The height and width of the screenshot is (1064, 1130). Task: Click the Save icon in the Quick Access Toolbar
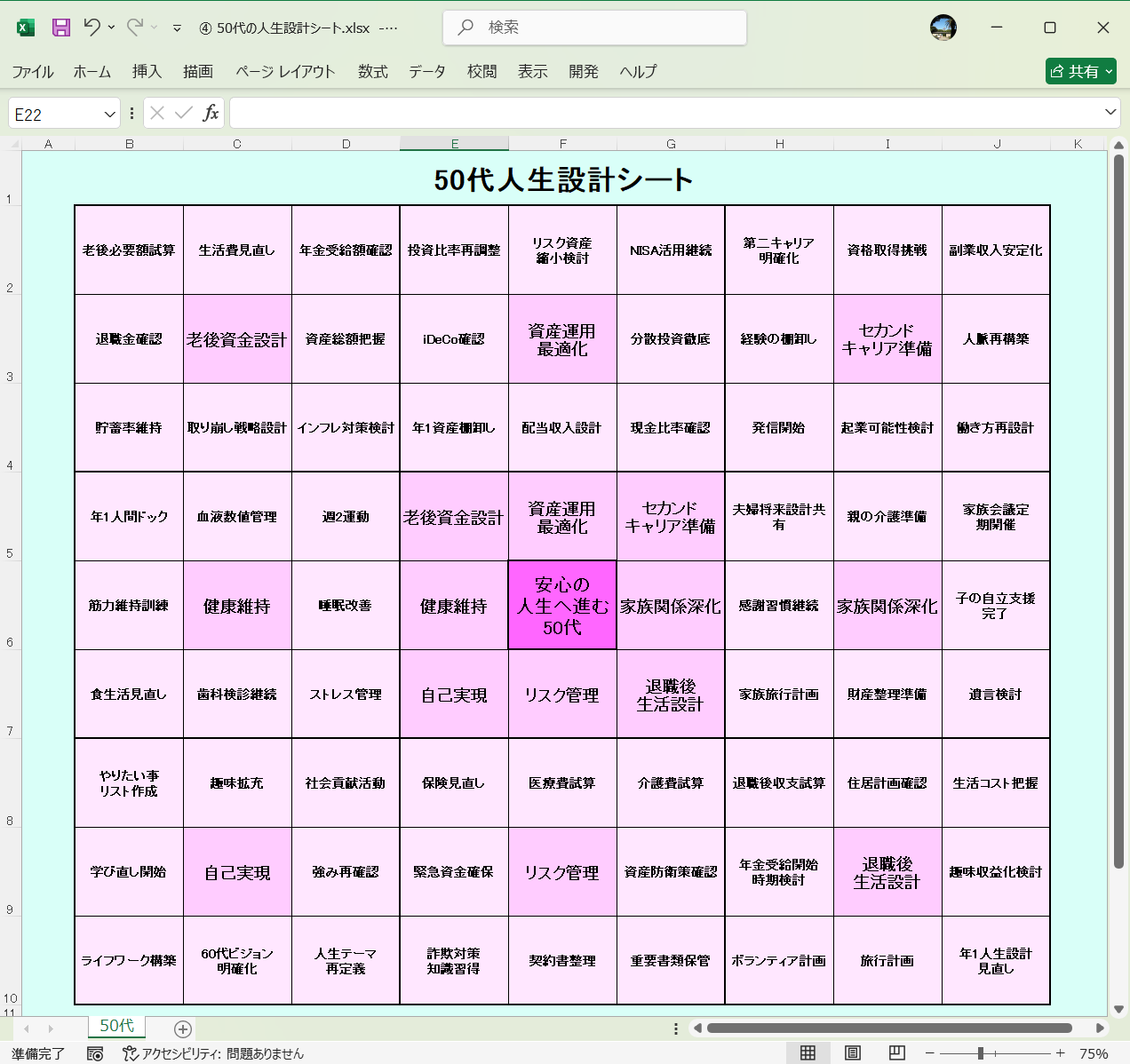click(60, 27)
